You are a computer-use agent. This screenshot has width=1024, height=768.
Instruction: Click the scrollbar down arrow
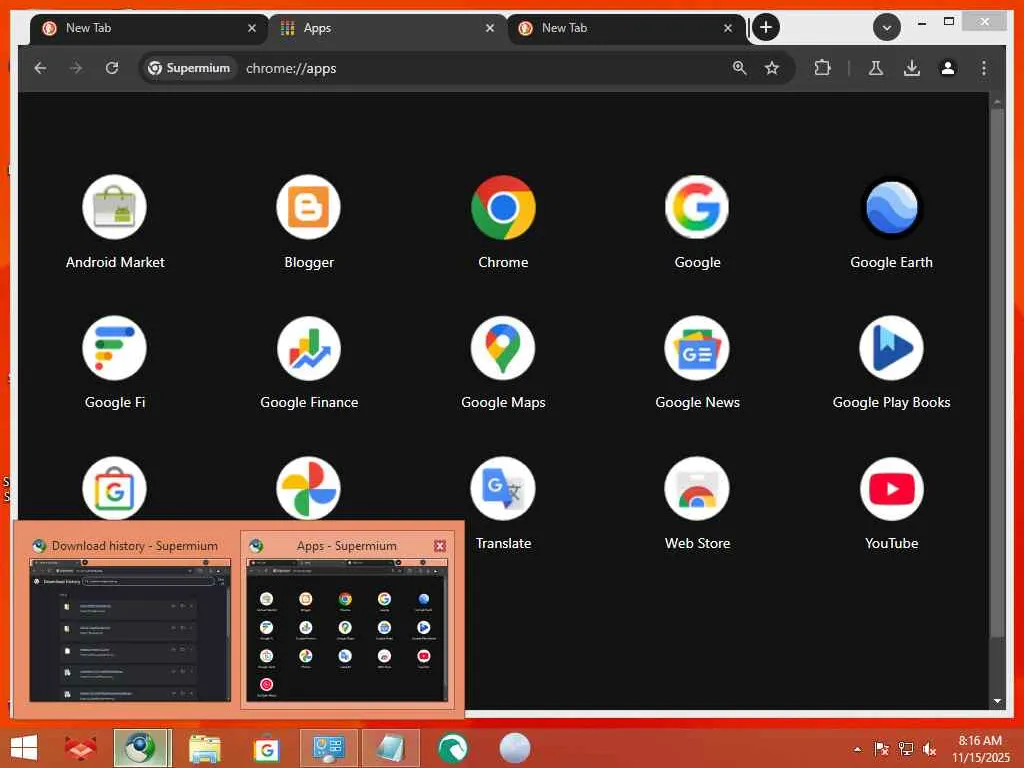click(997, 701)
